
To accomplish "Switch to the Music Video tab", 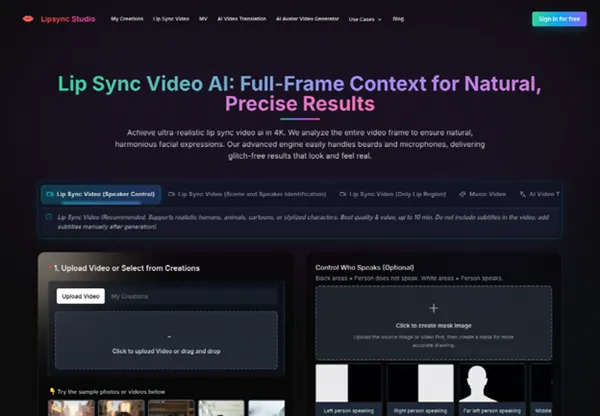I will click(483, 194).
